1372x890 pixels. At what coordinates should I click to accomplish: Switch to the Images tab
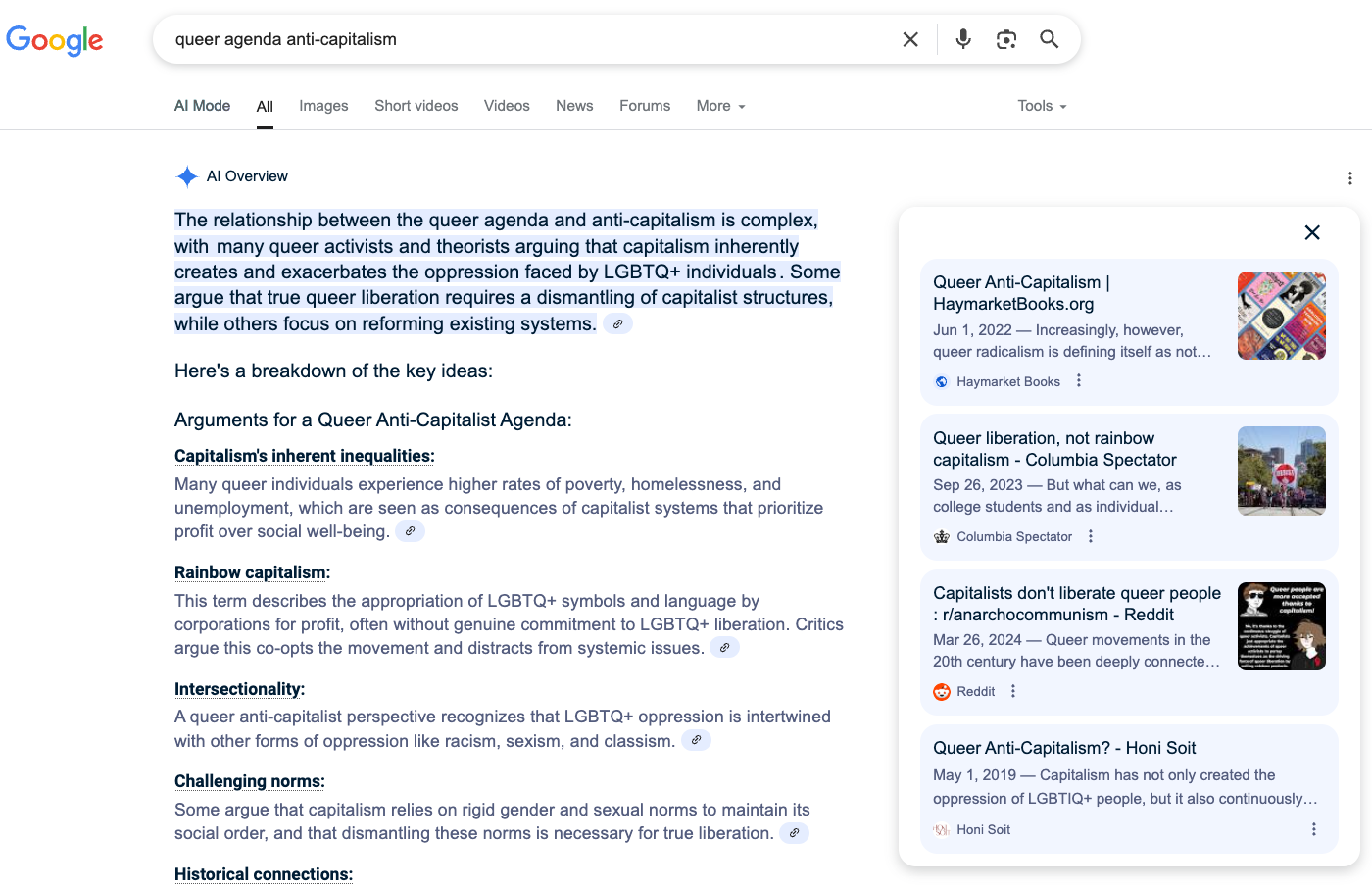tap(323, 106)
